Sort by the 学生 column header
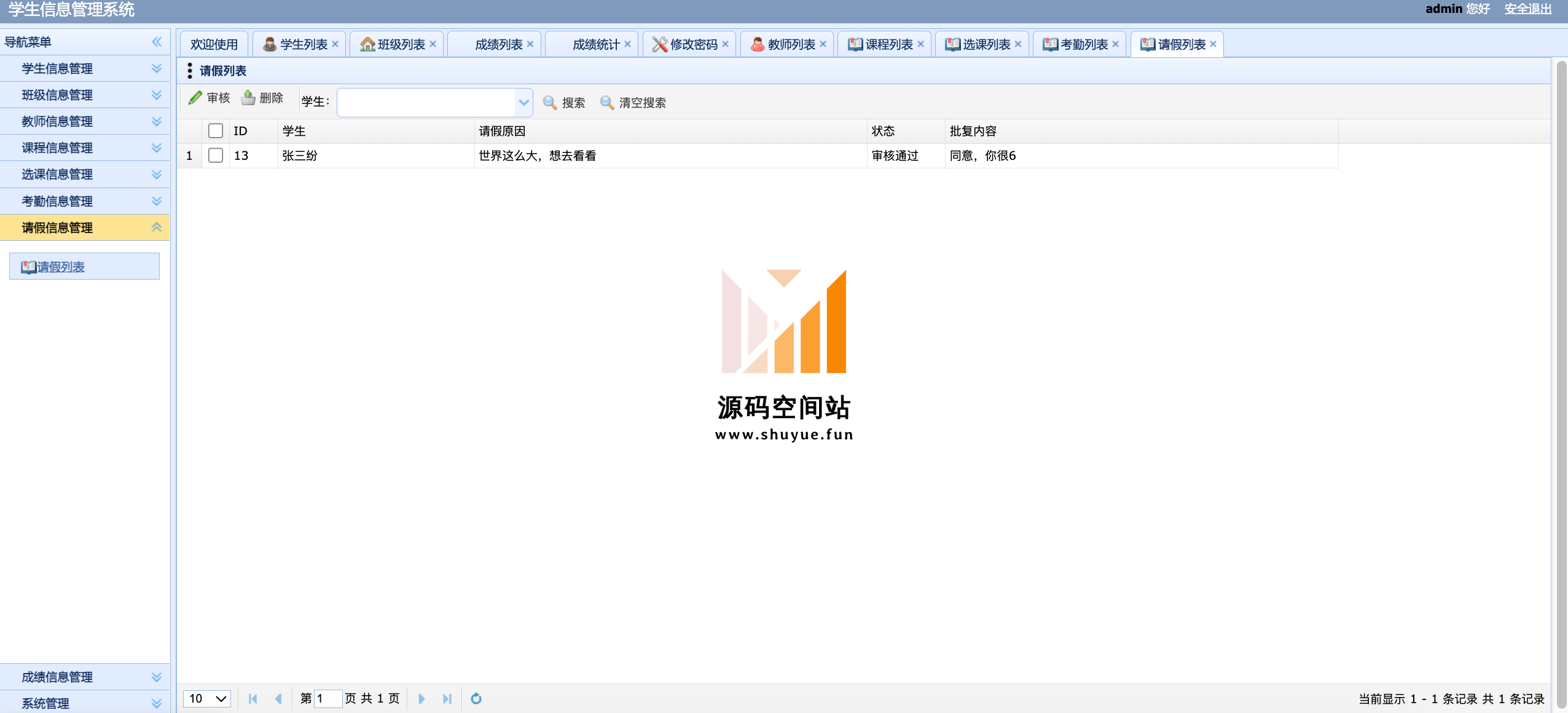1568x713 pixels. pyautogui.click(x=376, y=131)
